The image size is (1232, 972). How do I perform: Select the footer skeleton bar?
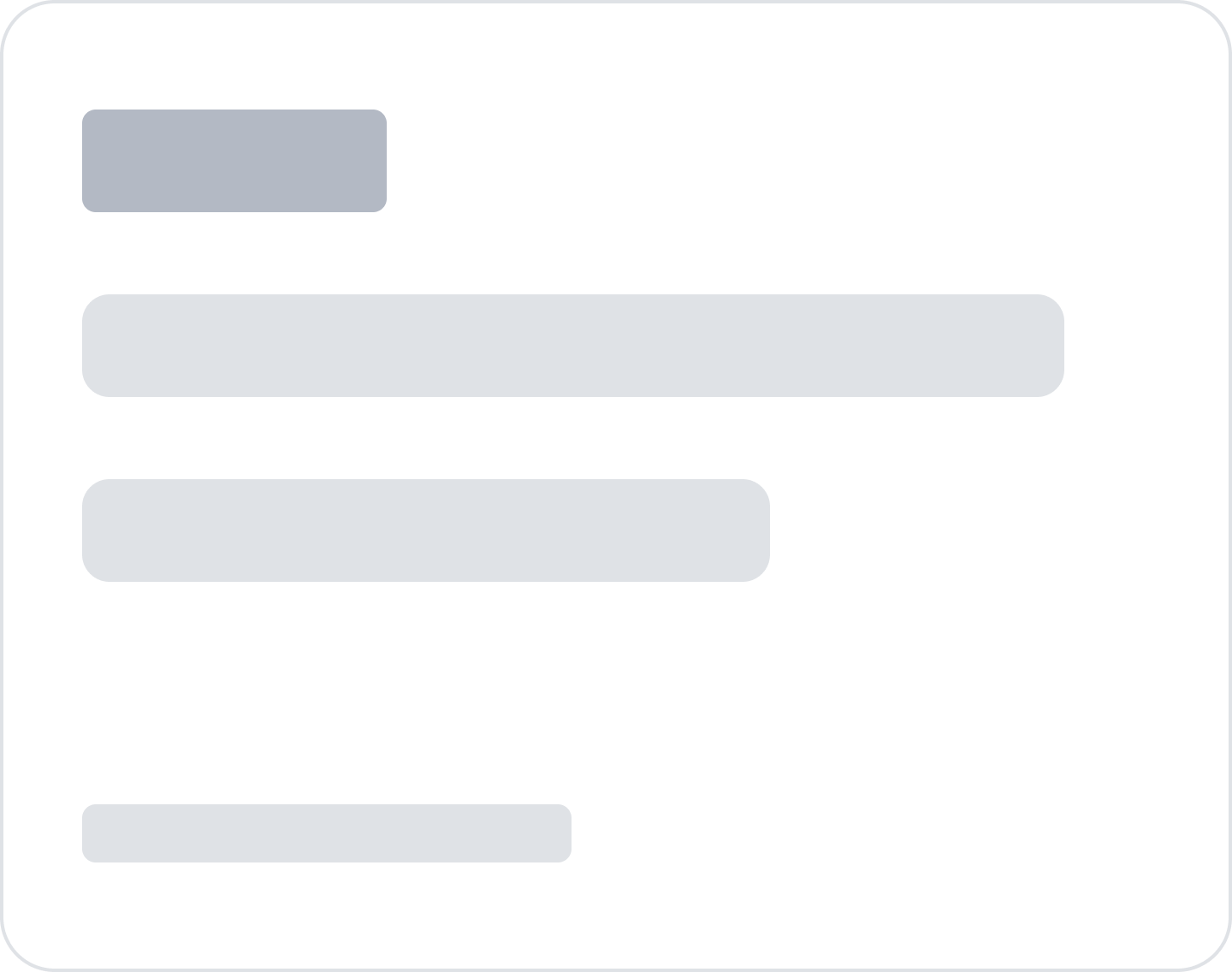click(x=327, y=833)
